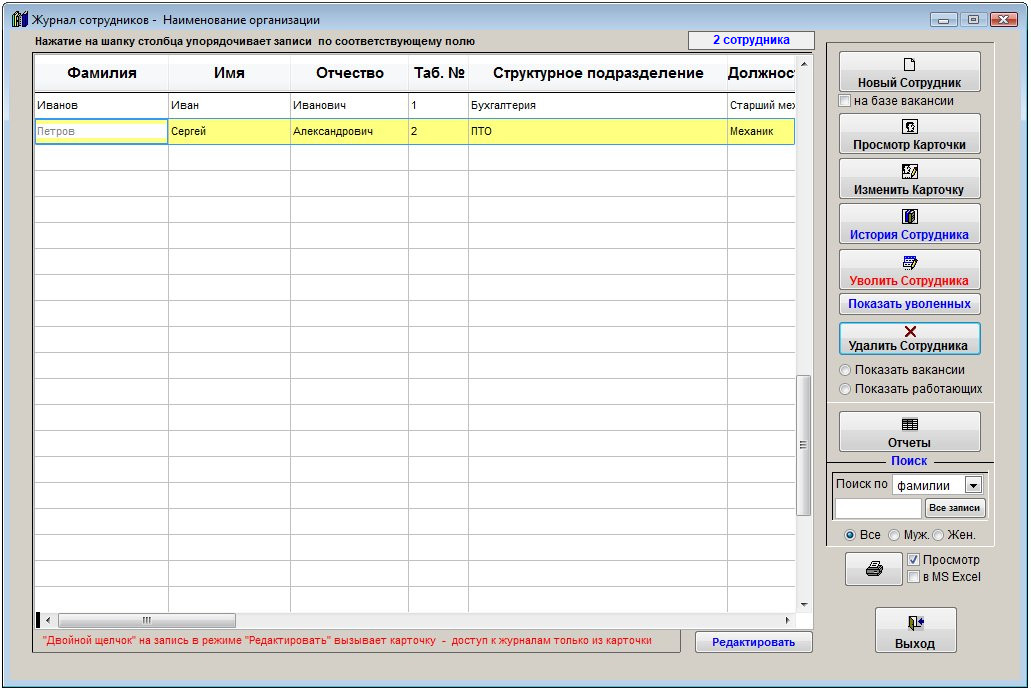The image size is (1031, 688).
Task: Sort by the 'Имя' column header
Action: (x=229, y=73)
